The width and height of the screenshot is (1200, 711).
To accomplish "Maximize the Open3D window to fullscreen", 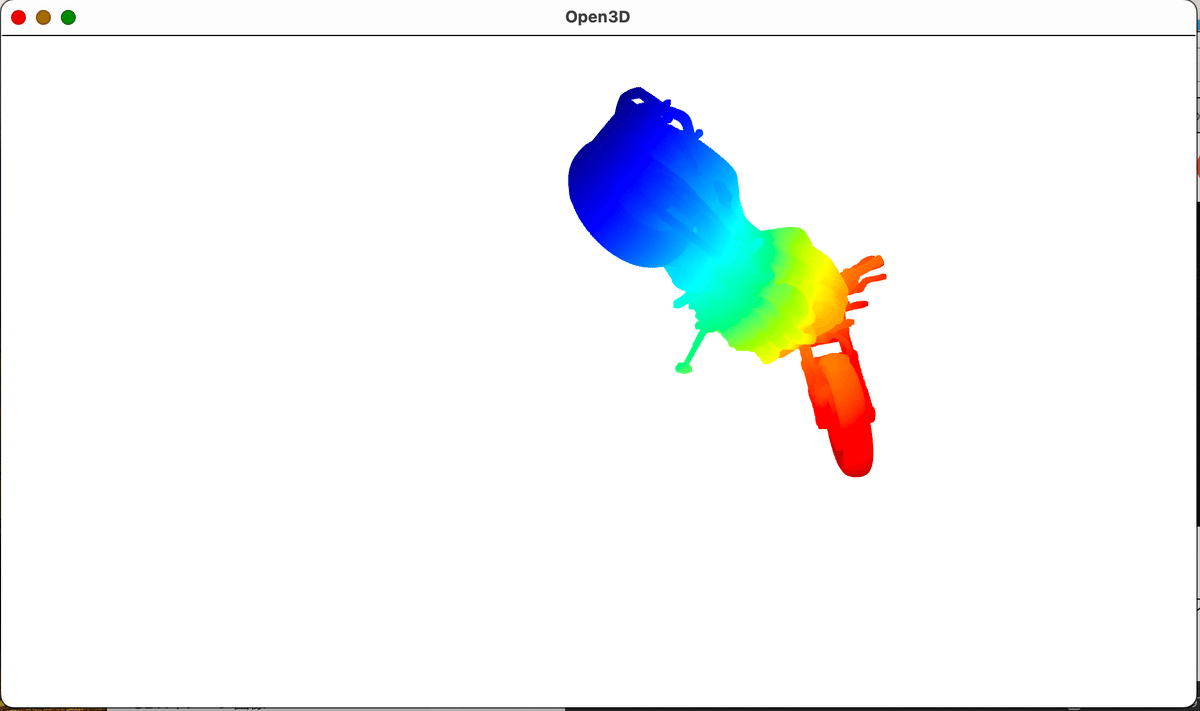I will (68, 16).
